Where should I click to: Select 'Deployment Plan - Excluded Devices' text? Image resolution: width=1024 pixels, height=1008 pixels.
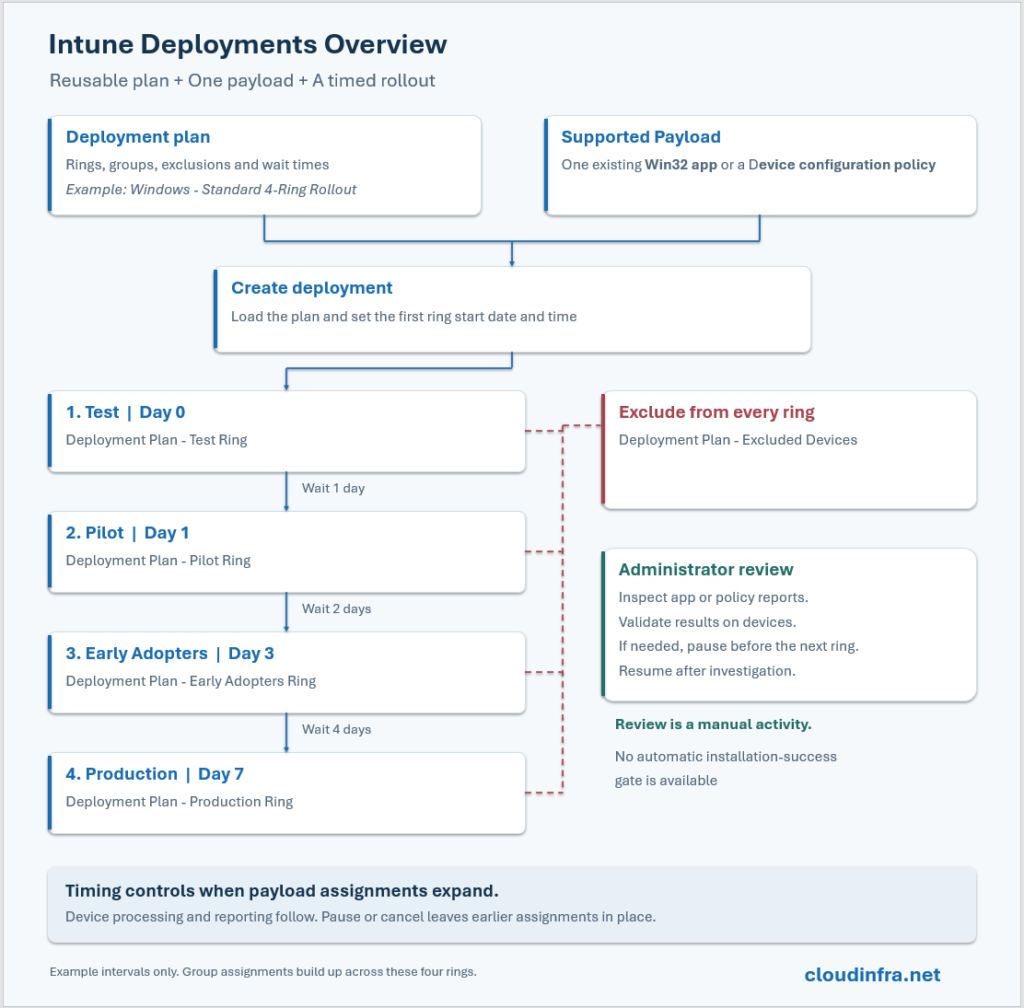pos(738,440)
